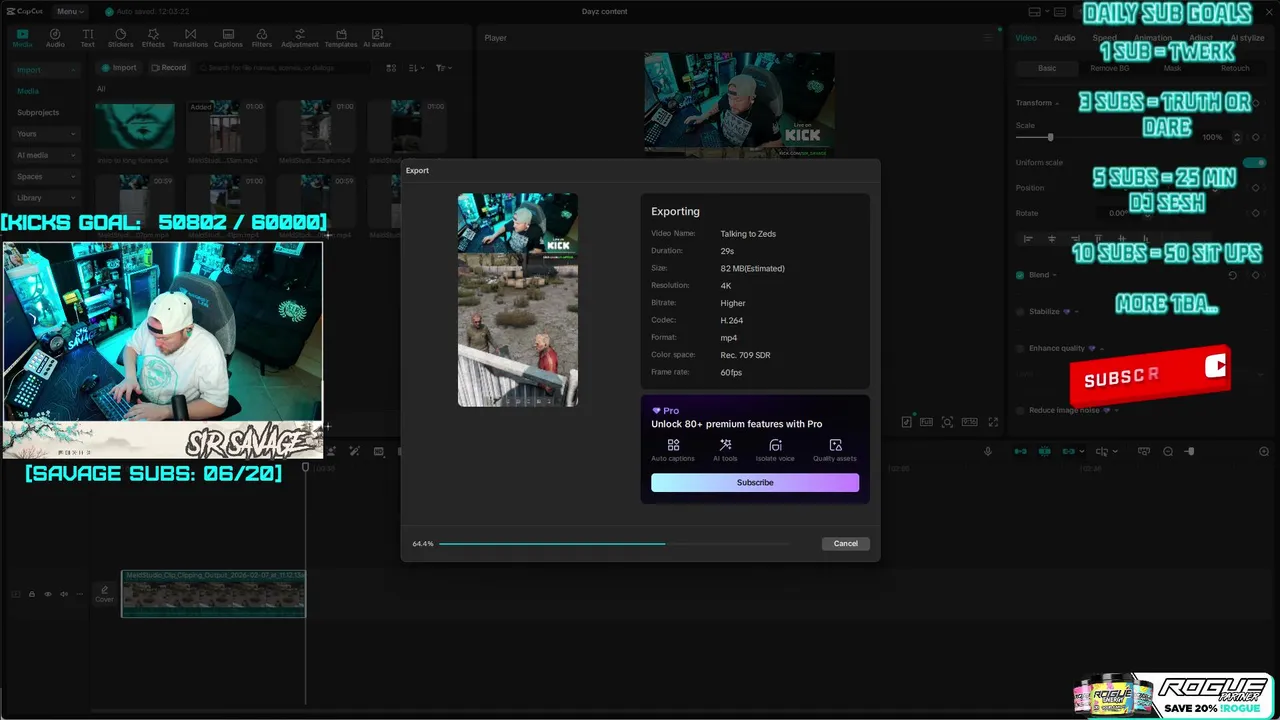Viewport: 1280px width, 720px height.
Task: Expand the AI media section
Action: tap(73, 155)
